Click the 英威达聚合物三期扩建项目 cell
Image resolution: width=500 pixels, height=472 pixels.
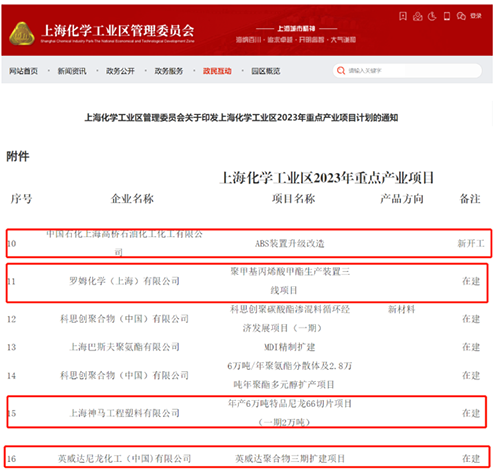[290, 459]
